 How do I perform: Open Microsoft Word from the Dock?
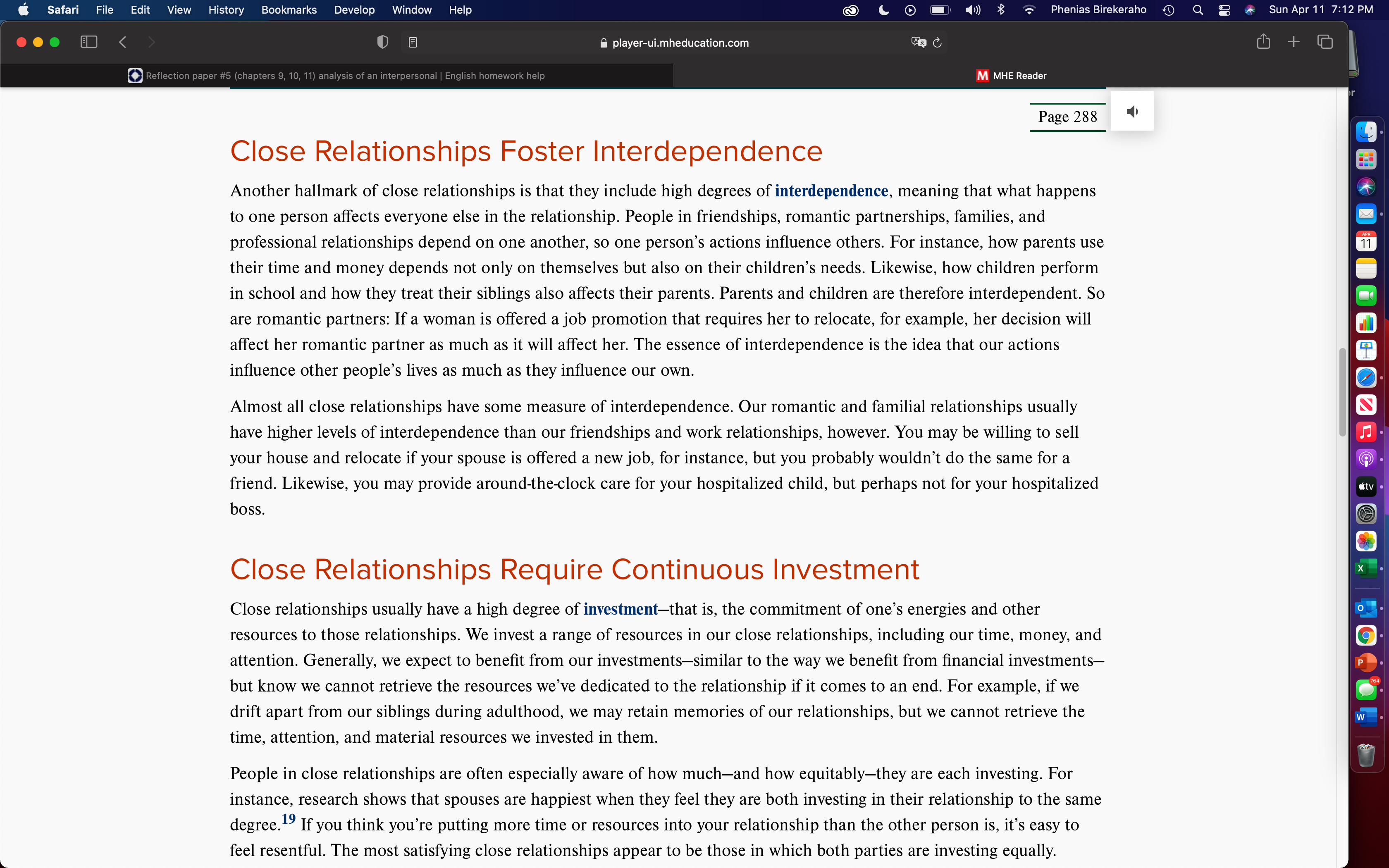point(1366,717)
